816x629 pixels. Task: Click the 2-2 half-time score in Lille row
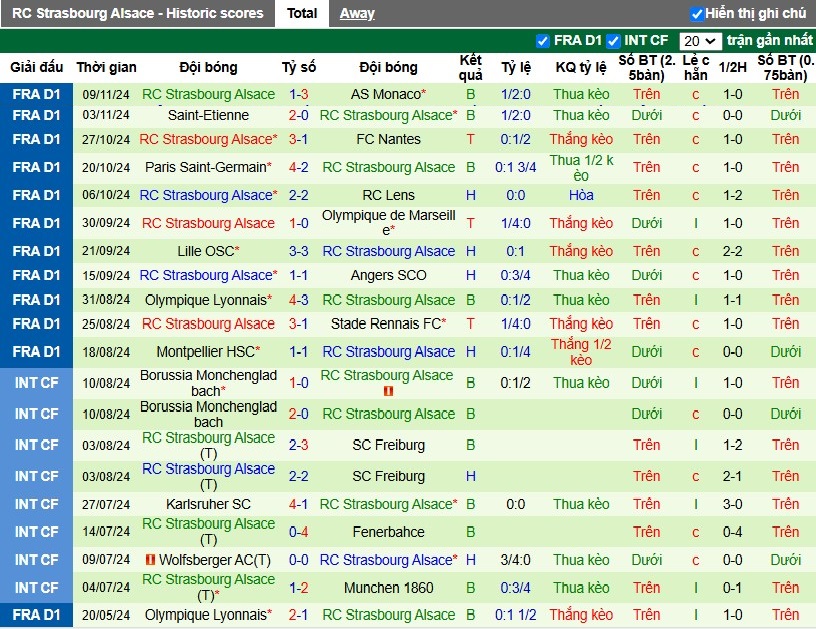point(732,251)
